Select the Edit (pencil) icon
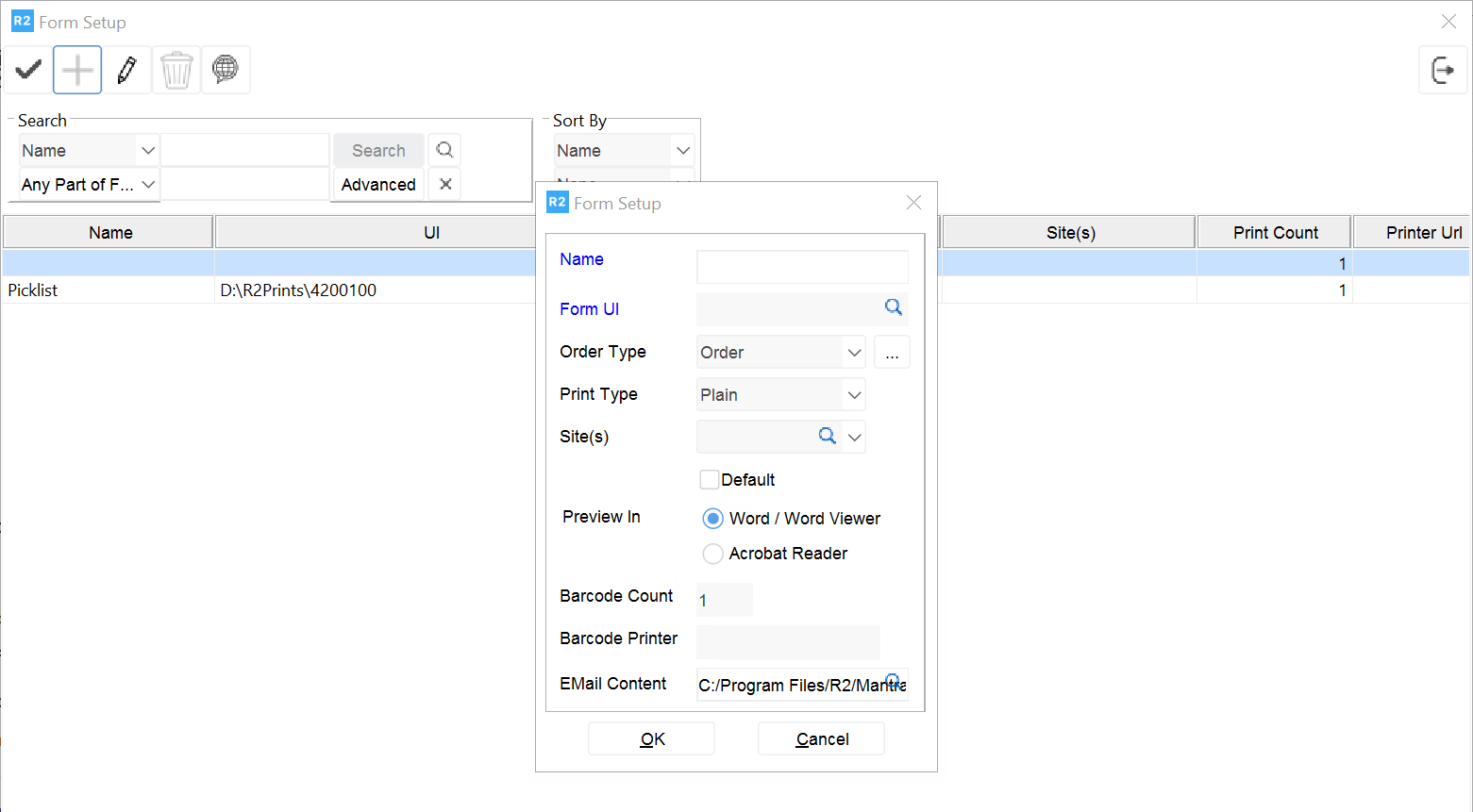Screen dimensions: 1473x812 [x=126, y=69]
